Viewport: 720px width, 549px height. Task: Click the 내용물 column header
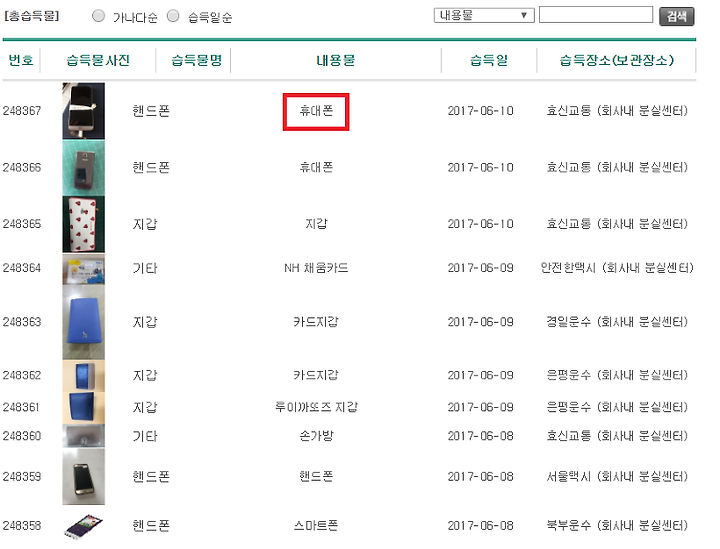click(335, 60)
